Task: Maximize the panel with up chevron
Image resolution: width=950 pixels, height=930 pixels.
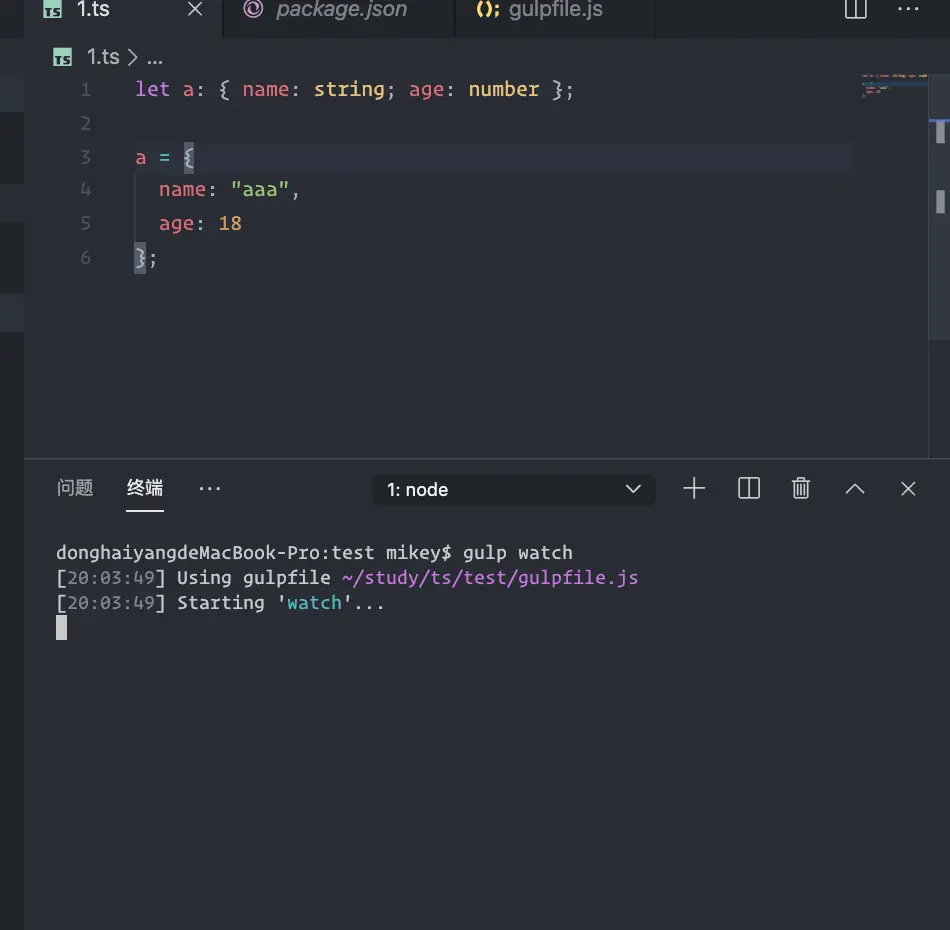Action: (855, 489)
